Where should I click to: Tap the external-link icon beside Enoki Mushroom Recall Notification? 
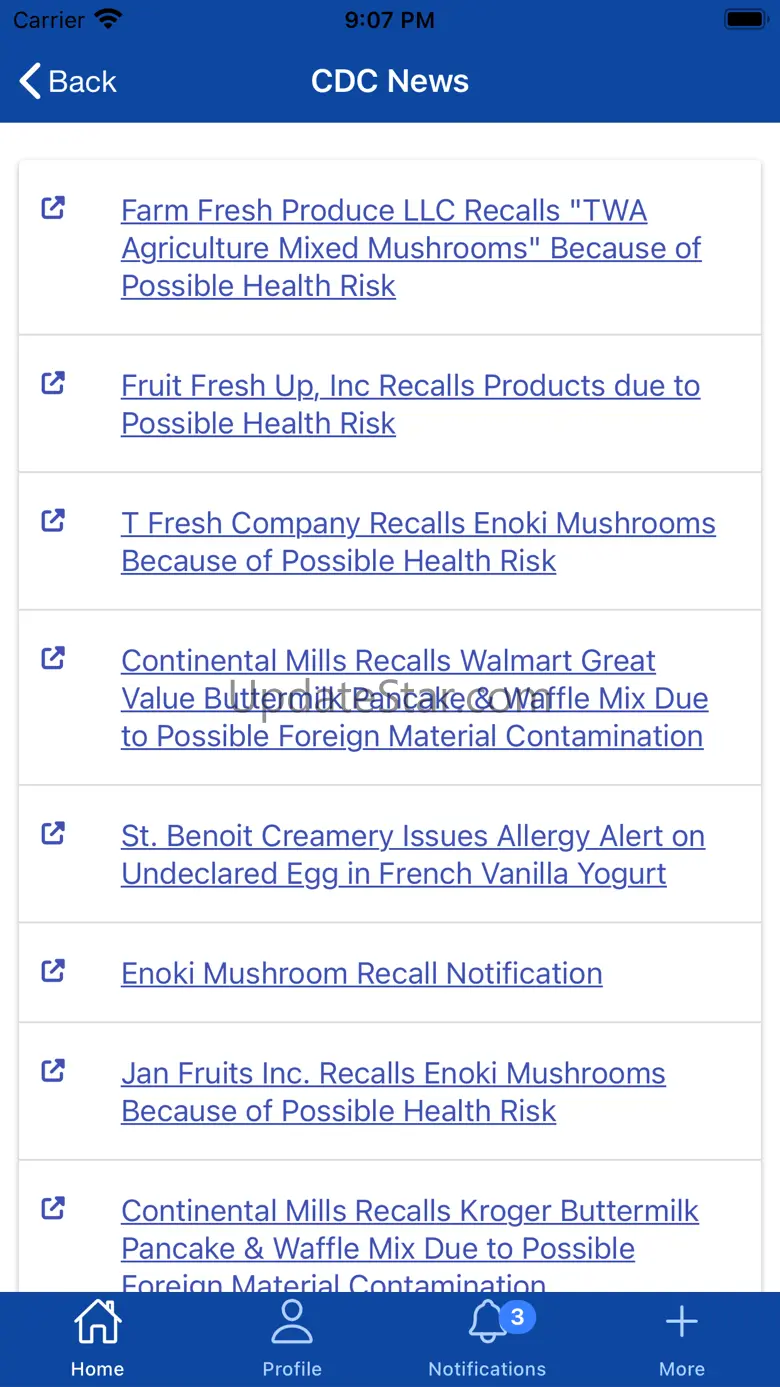coord(53,971)
